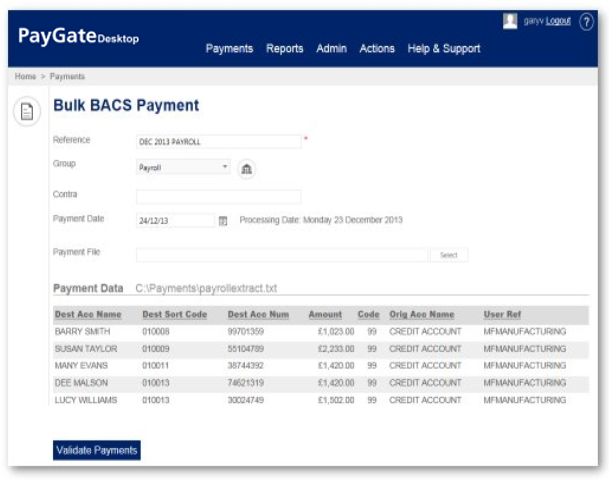The image size is (609, 489).
Task: Select the SUSAN TAYLOR row name
Action: (86, 348)
